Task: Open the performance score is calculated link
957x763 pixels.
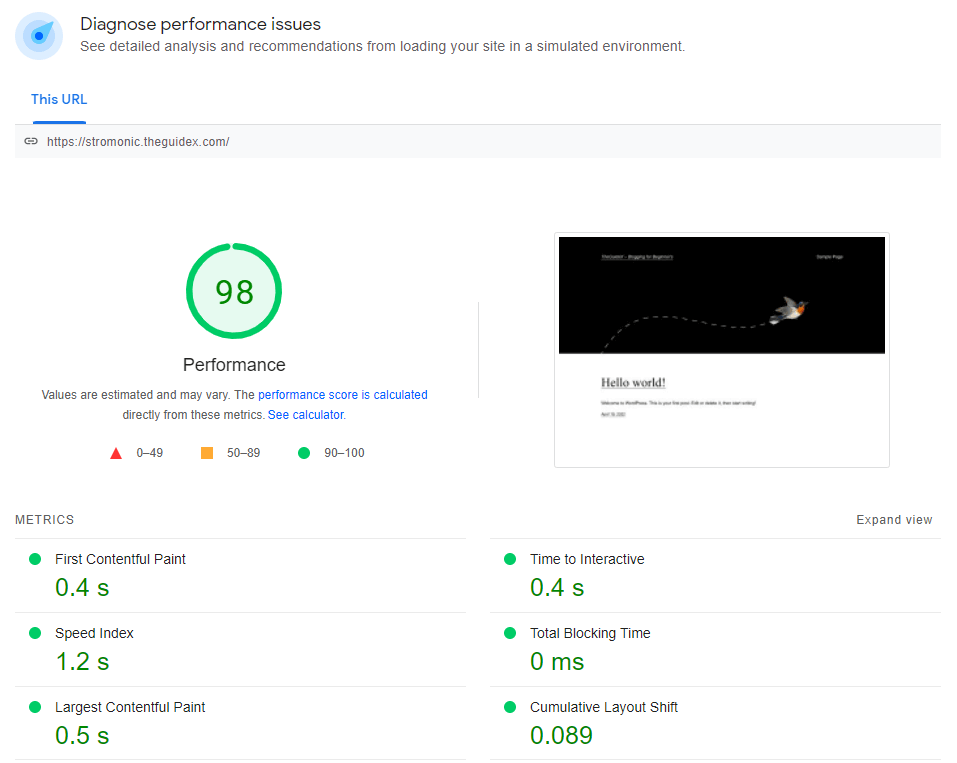Action: point(343,394)
